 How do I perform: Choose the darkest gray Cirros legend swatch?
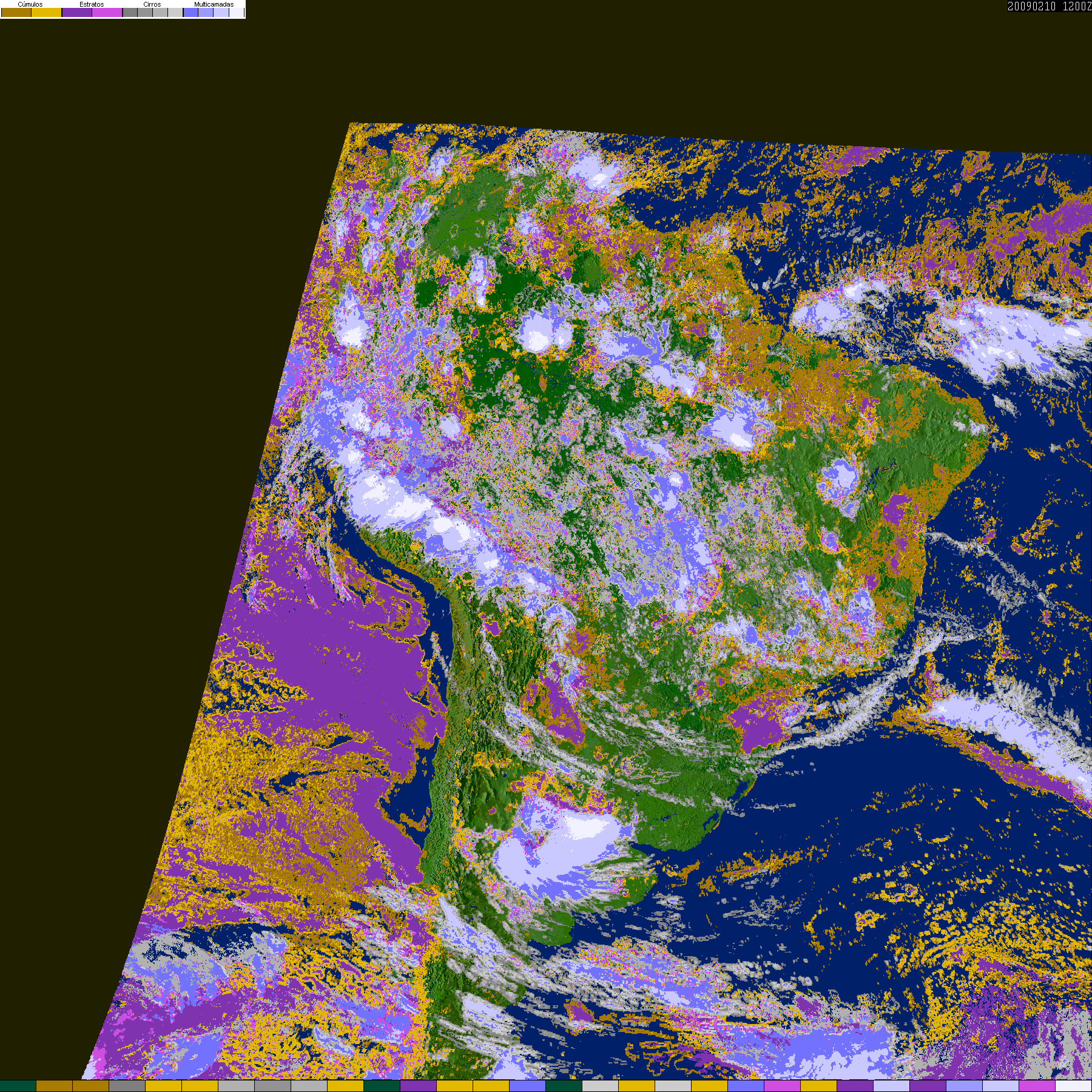[130, 12]
